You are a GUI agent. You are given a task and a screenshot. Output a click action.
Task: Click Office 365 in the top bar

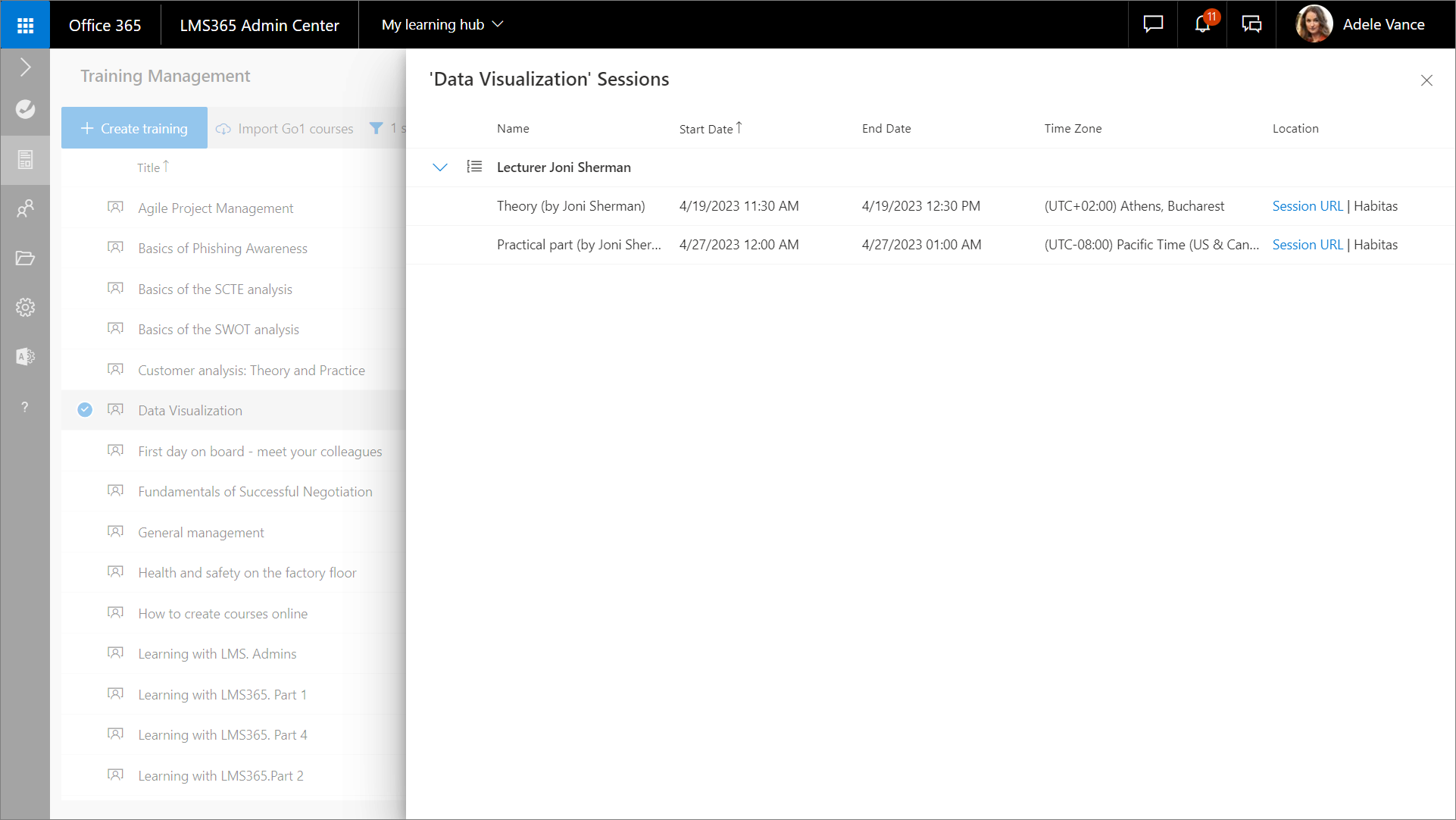tap(105, 25)
